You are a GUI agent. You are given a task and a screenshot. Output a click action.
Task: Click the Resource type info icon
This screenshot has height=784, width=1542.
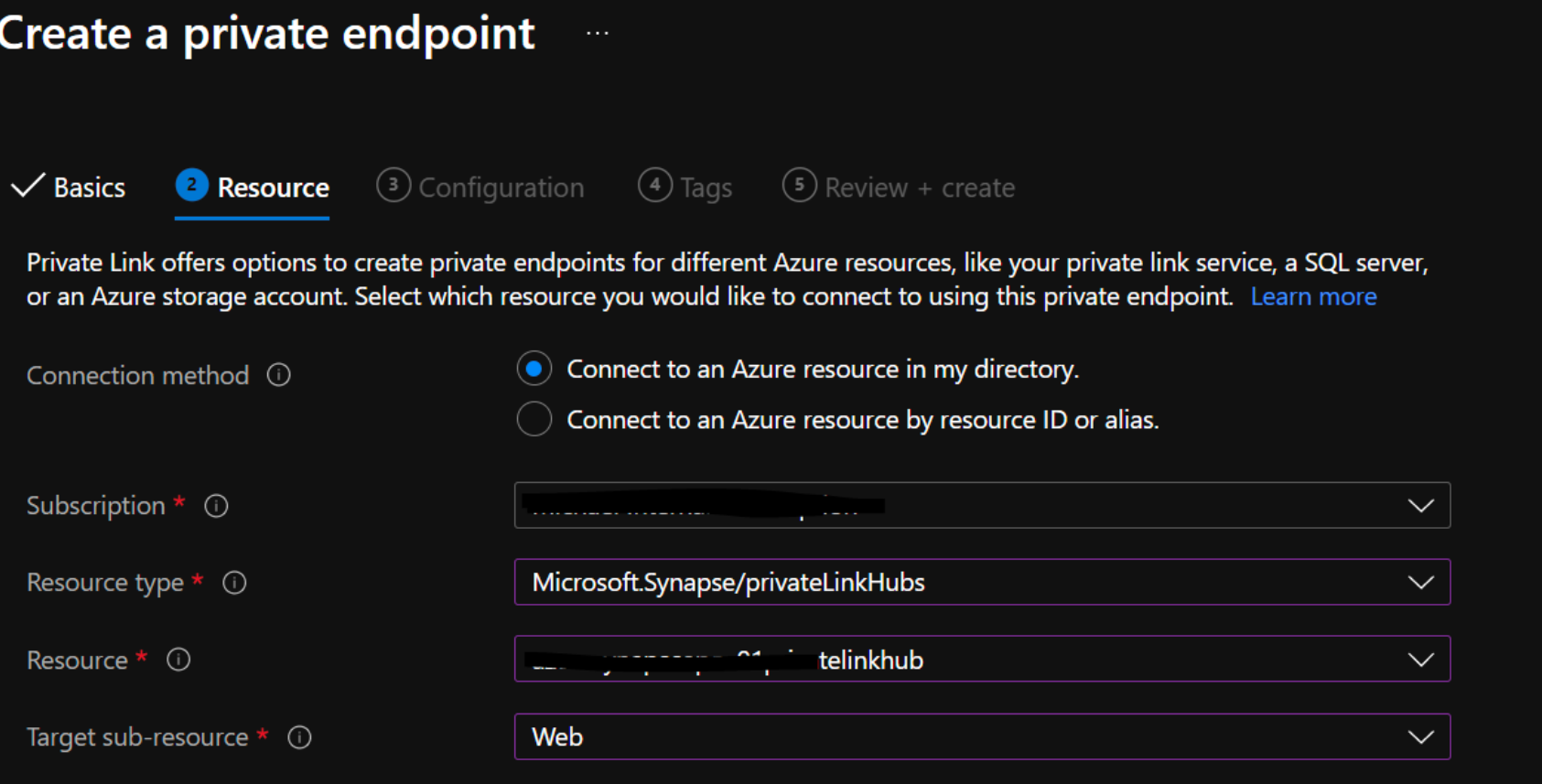coord(234,583)
